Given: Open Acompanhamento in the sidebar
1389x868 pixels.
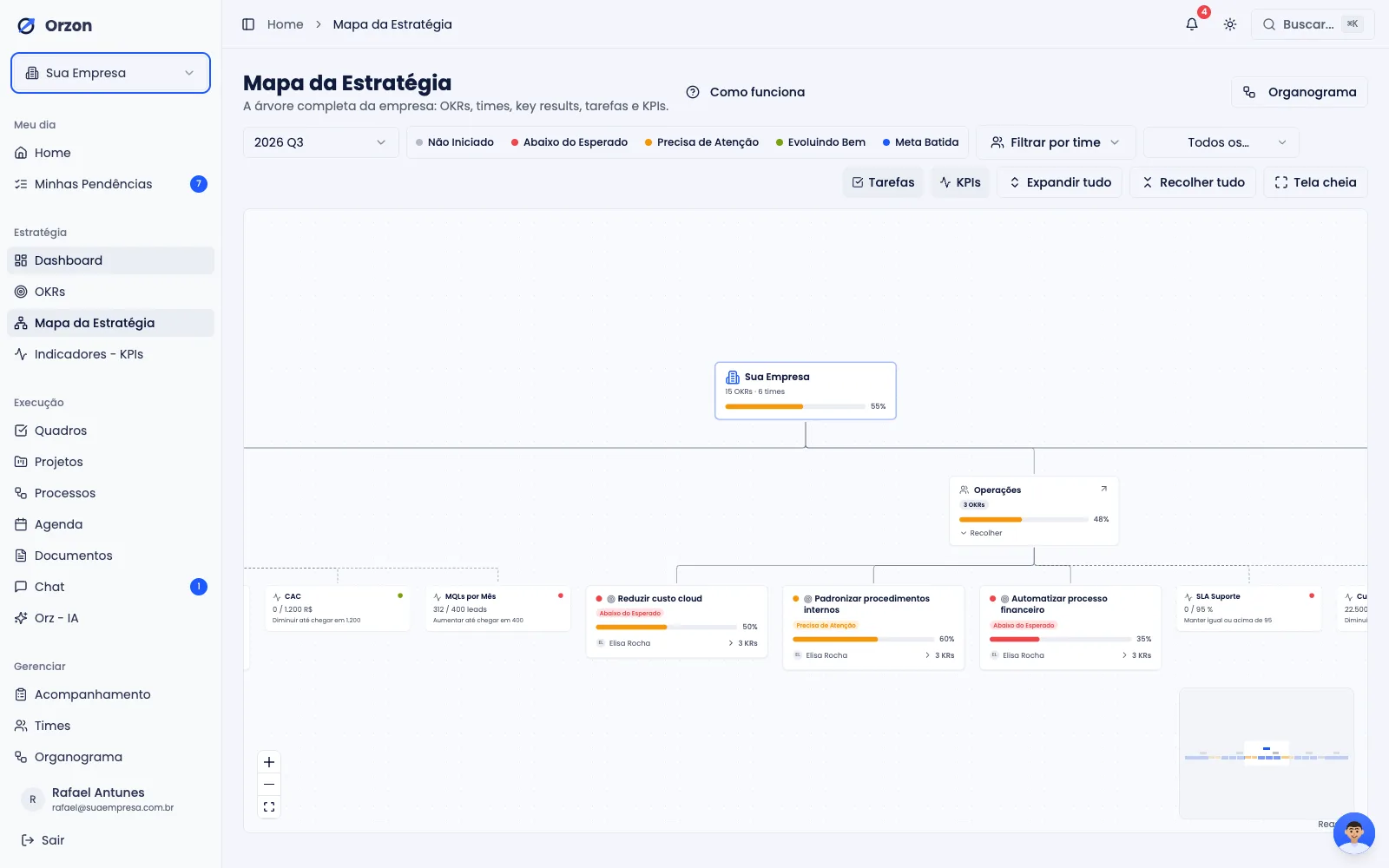Looking at the screenshot, I should (110, 694).
